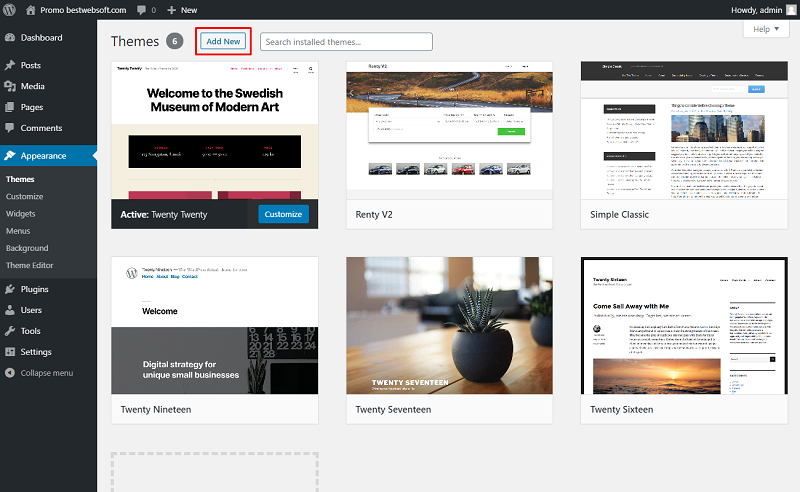800x492 pixels.
Task: Click the Comments speech bubble in the sidebar
Action: pyautogui.click(x=10, y=128)
